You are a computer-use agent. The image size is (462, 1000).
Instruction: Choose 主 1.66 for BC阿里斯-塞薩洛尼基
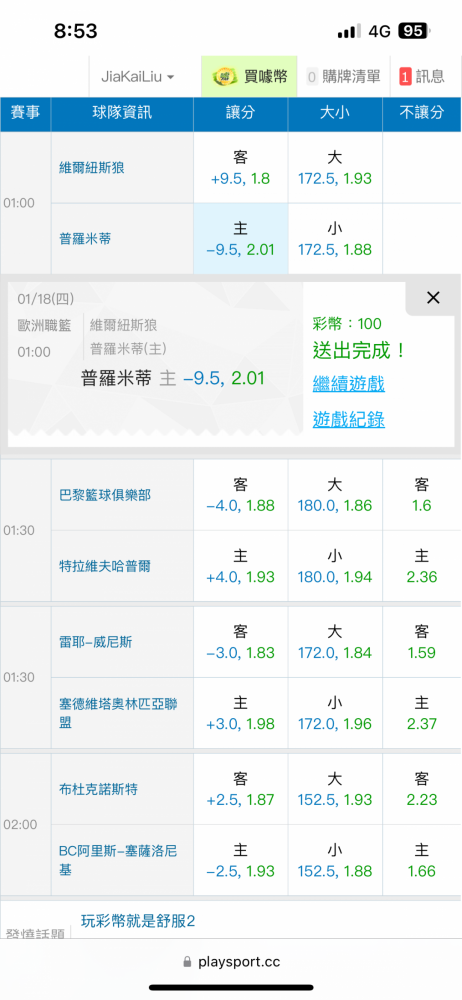click(422, 860)
